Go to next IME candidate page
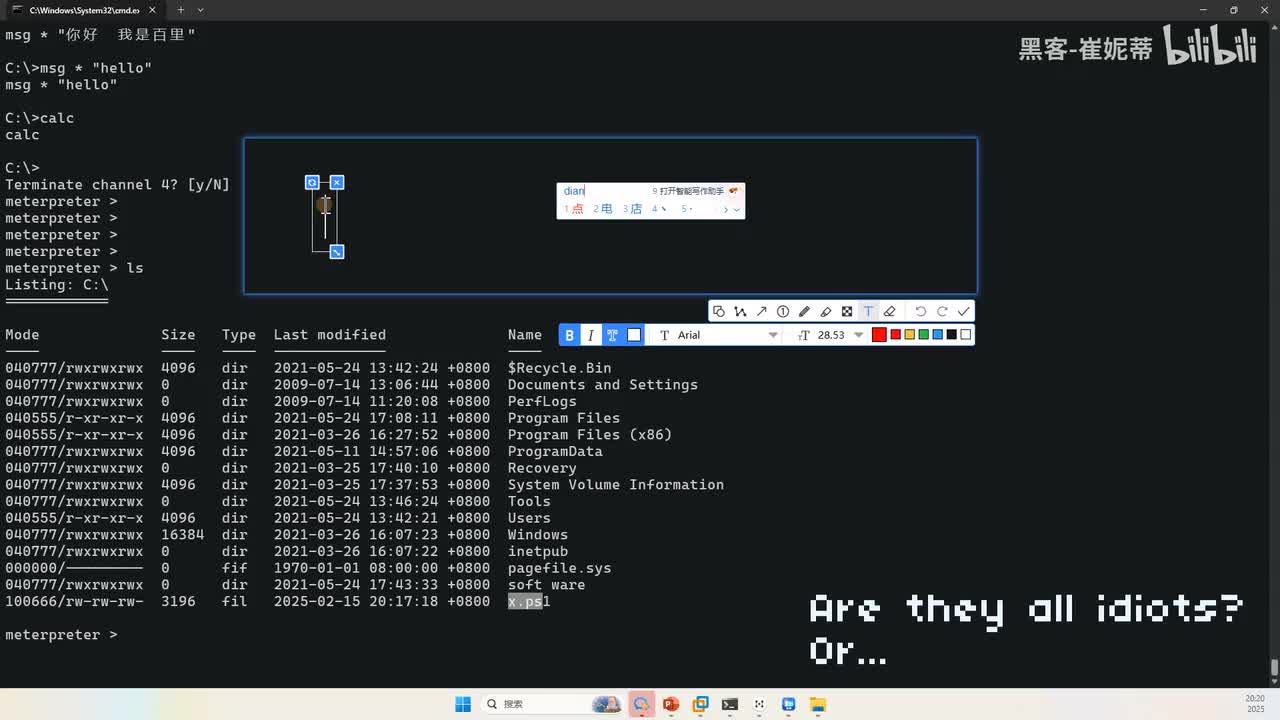 (726, 210)
